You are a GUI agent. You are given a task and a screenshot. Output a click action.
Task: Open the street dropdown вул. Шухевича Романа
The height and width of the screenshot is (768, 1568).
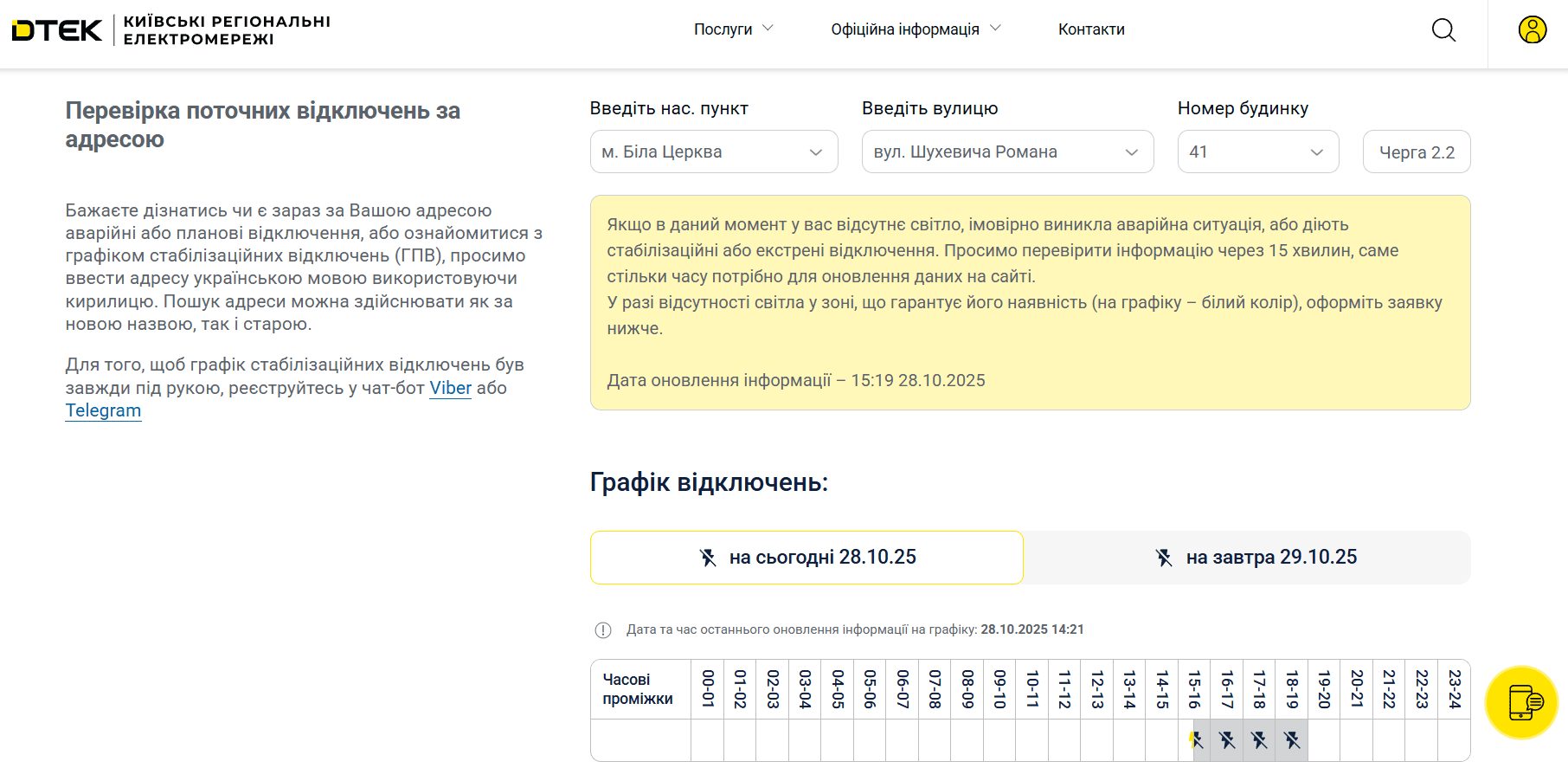[1007, 152]
